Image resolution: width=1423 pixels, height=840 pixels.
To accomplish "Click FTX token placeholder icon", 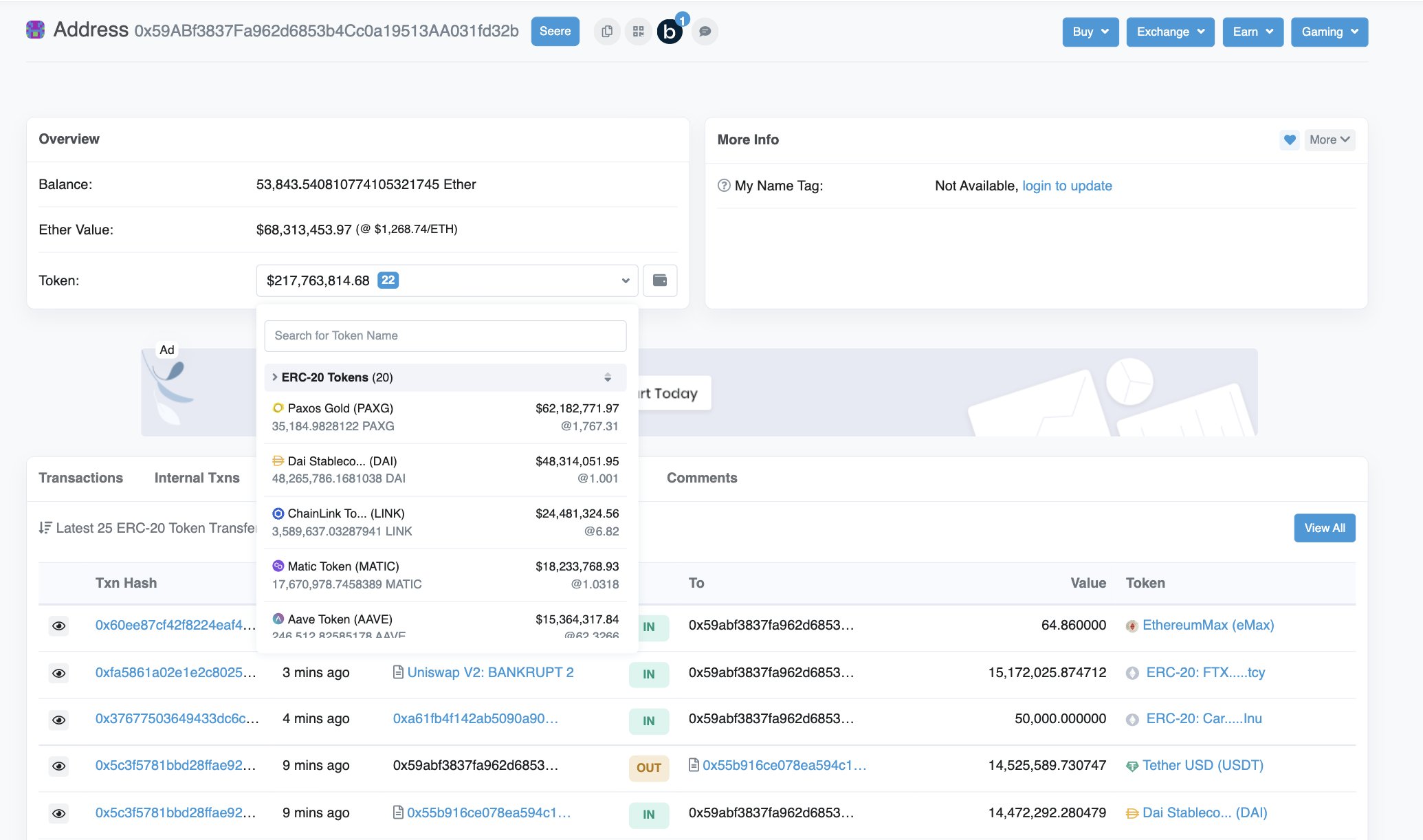I will (1132, 673).
